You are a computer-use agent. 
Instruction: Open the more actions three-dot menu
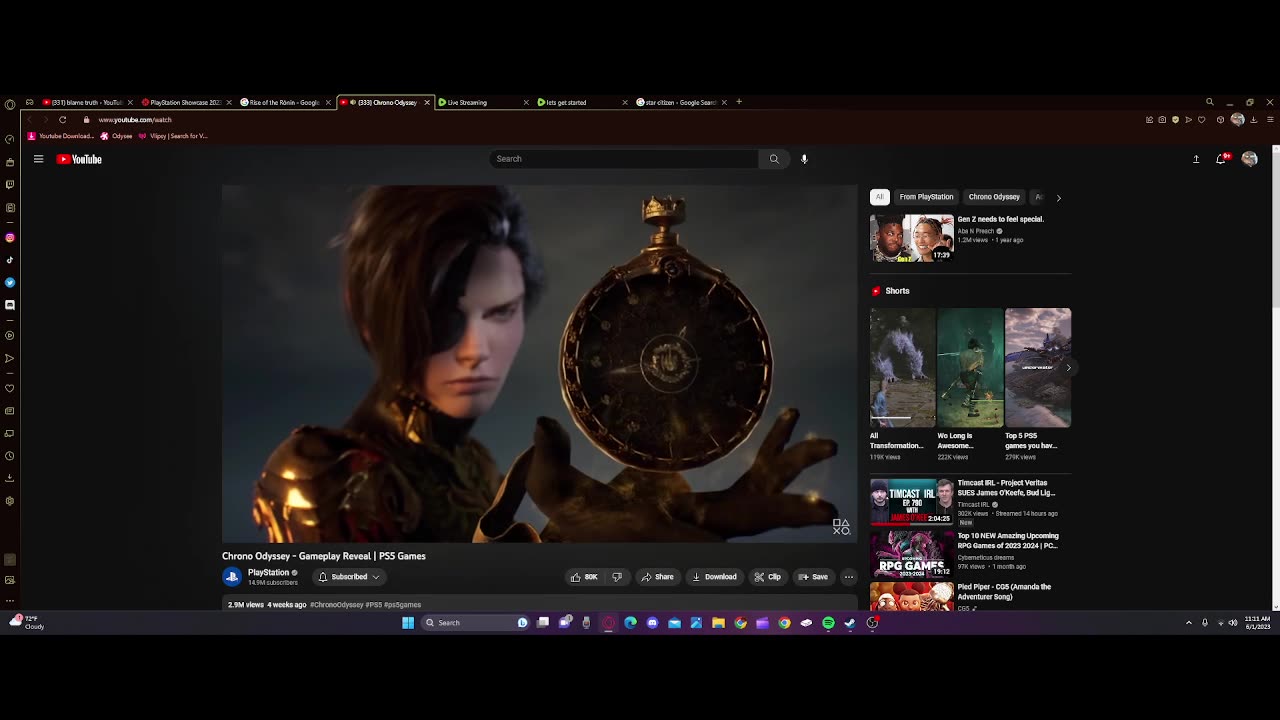pyautogui.click(x=848, y=577)
